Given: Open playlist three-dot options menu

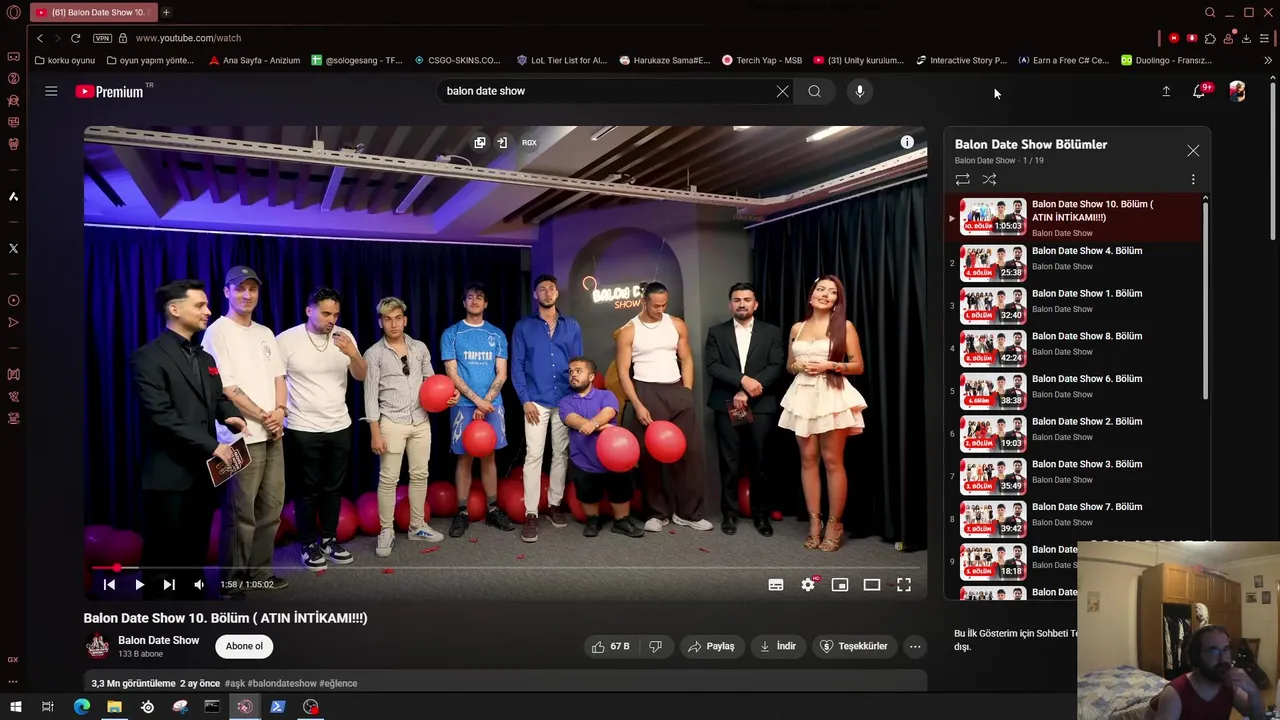Looking at the screenshot, I should pos(1192,179).
